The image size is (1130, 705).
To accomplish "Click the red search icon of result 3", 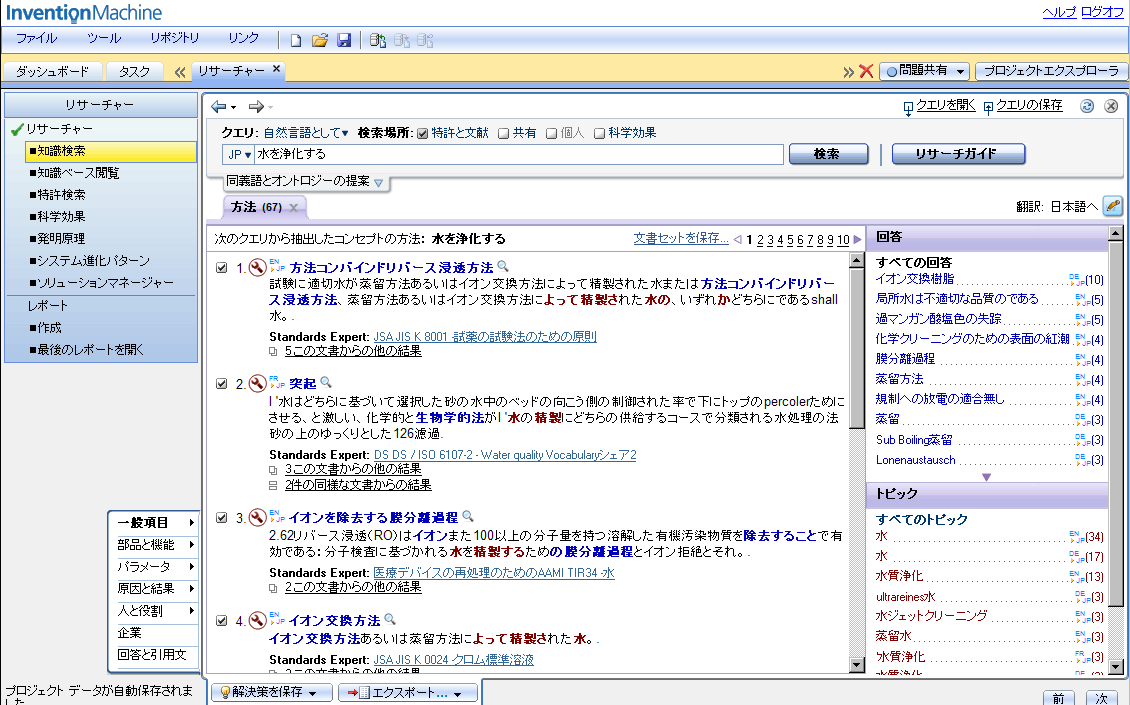I will (x=257, y=518).
